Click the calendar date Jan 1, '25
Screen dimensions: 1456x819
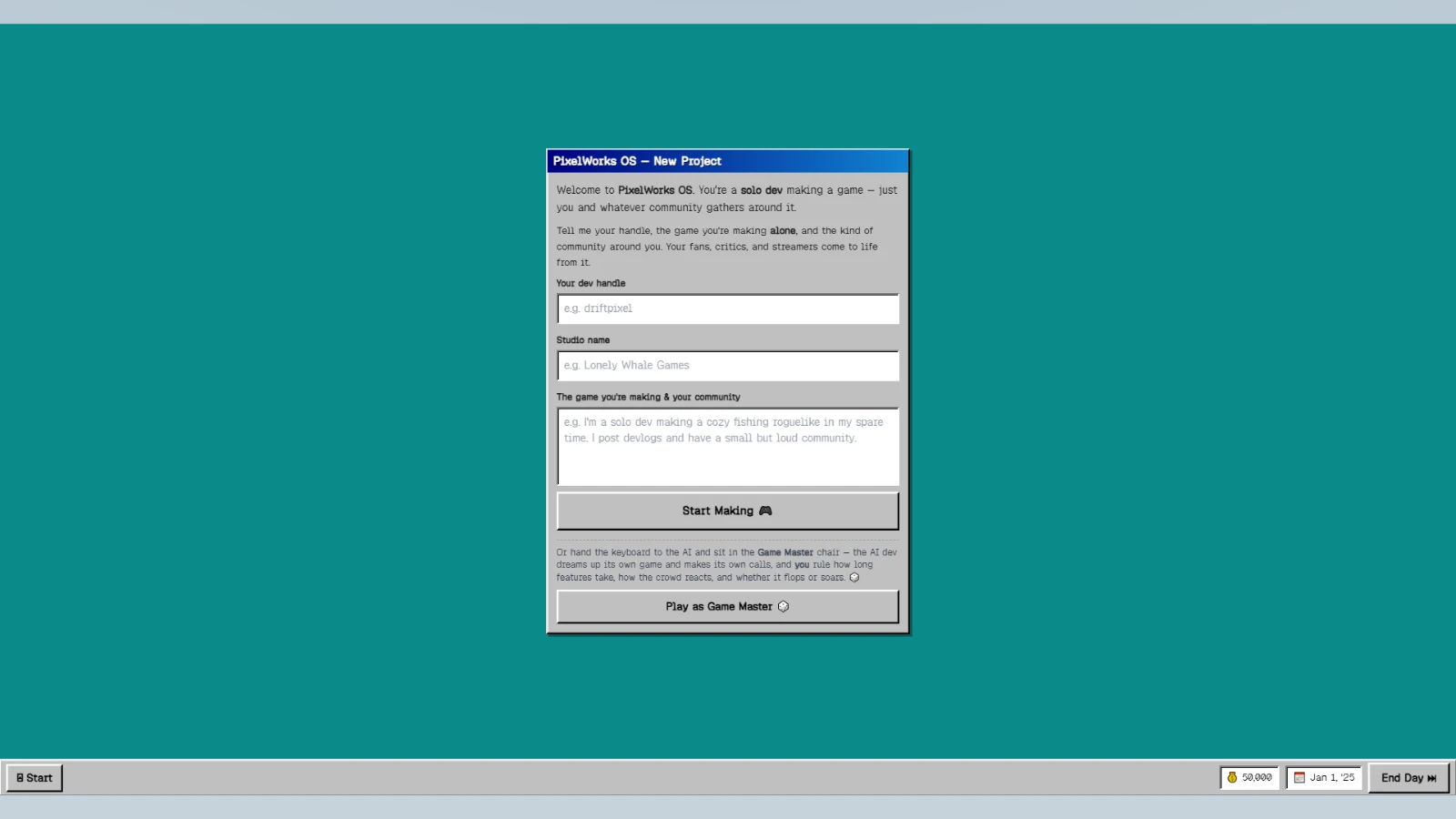coord(1324,778)
